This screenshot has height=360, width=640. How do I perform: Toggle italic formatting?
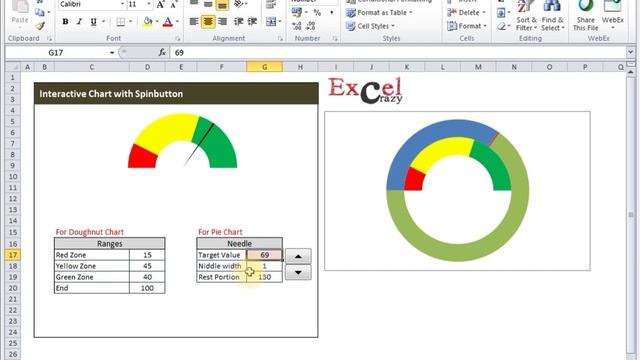coord(79,22)
